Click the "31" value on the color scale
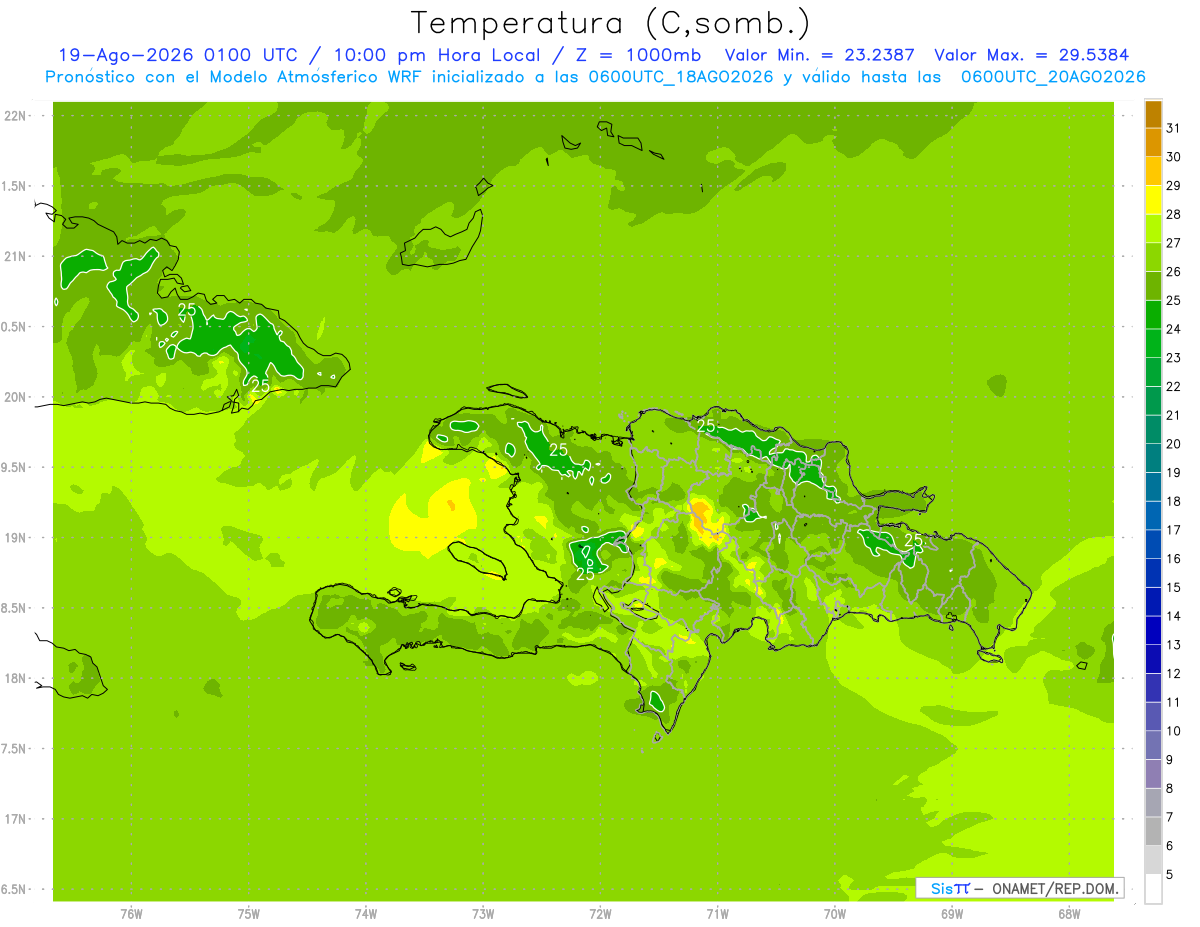Viewport: 1200px width, 927px height. pyautogui.click(x=1174, y=127)
